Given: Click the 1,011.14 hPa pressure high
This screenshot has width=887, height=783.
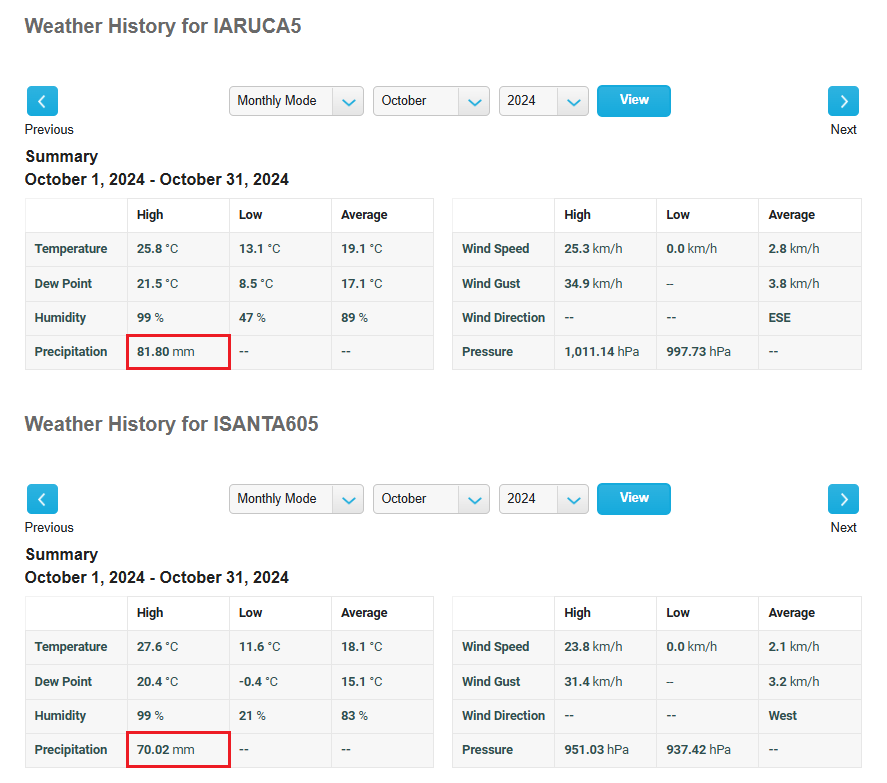Looking at the screenshot, I should 601,352.
